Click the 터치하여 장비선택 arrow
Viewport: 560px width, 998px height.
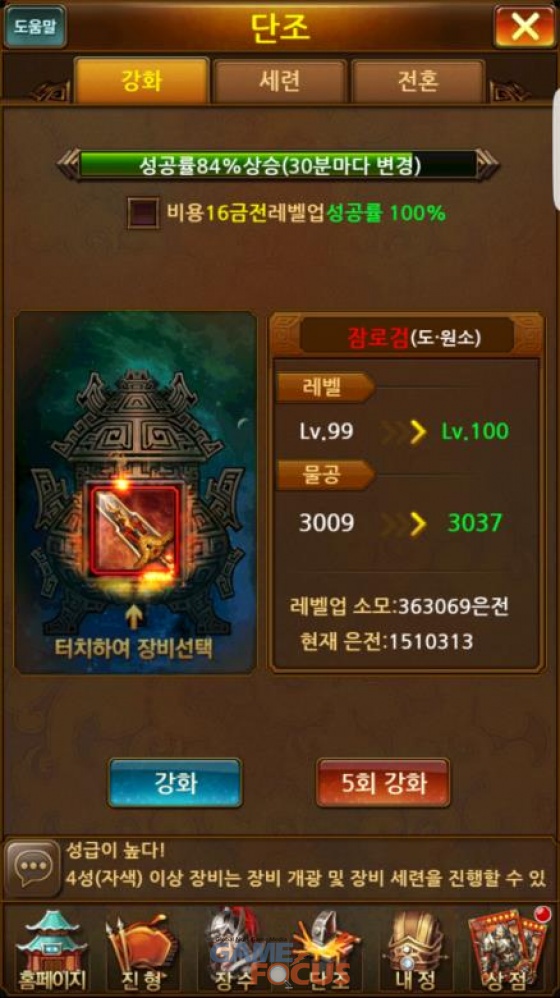click(133, 617)
